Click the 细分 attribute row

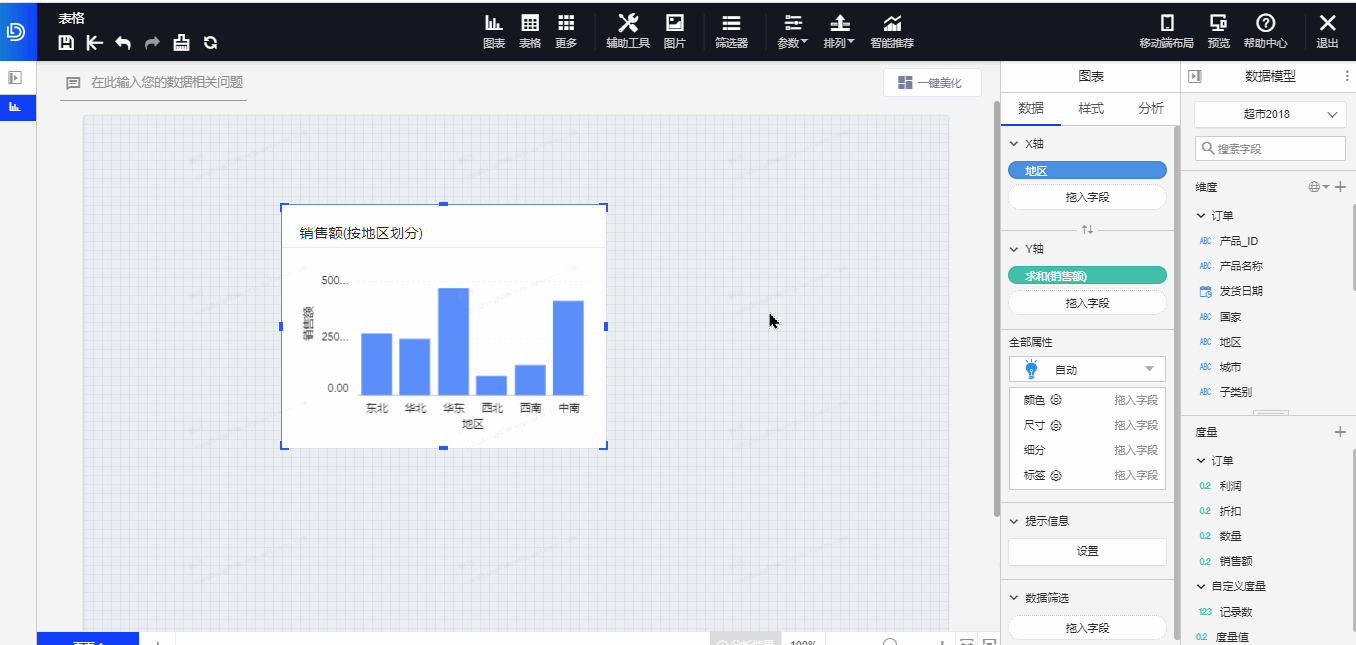[1087, 450]
